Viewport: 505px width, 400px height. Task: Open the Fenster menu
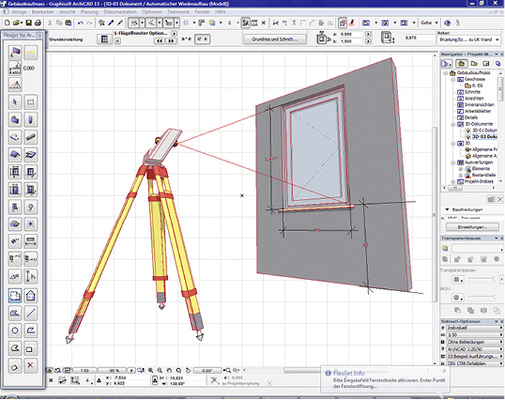(x=202, y=12)
